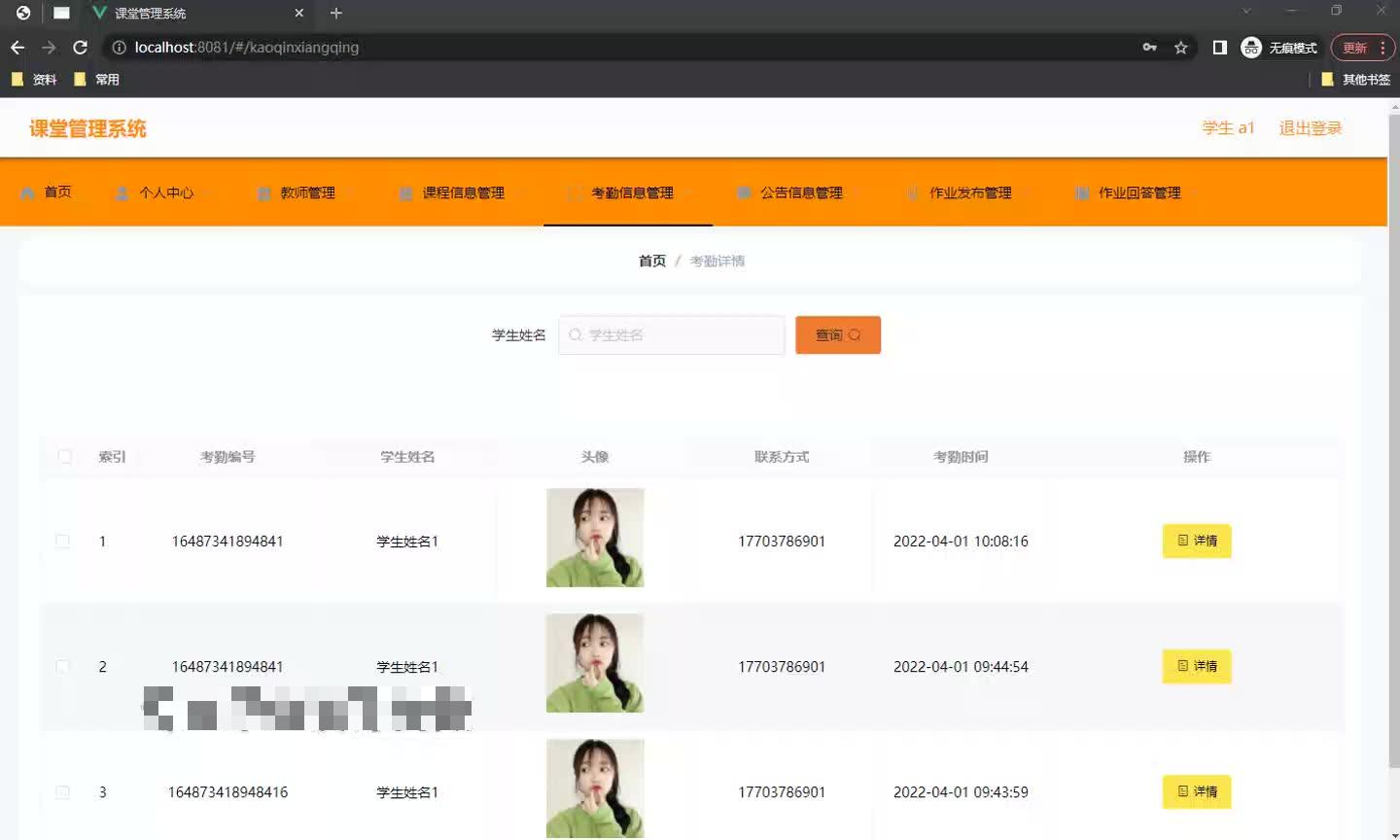Open the 资料 bookmarks folder
Viewport: 1400px width, 840px height.
click(x=35, y=79)
